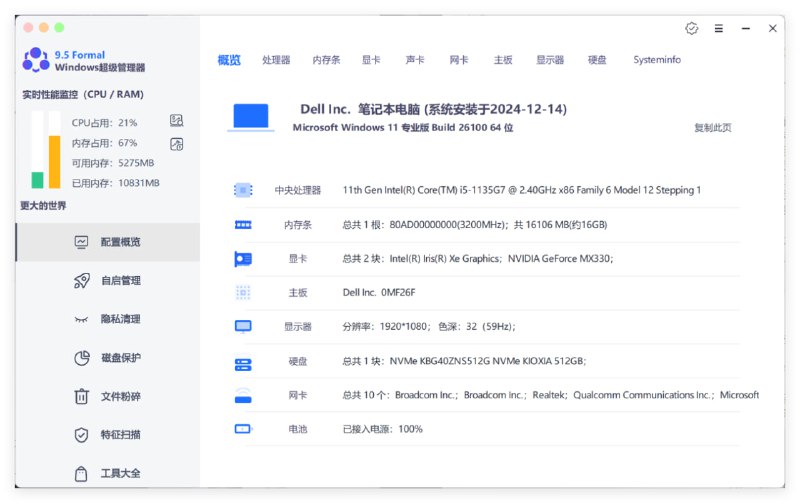Click the monitor icon for 显示器 row
Image resolution: width=800 pixels, height=503 pixels.
pyautogui.click(x=243, y=326)
